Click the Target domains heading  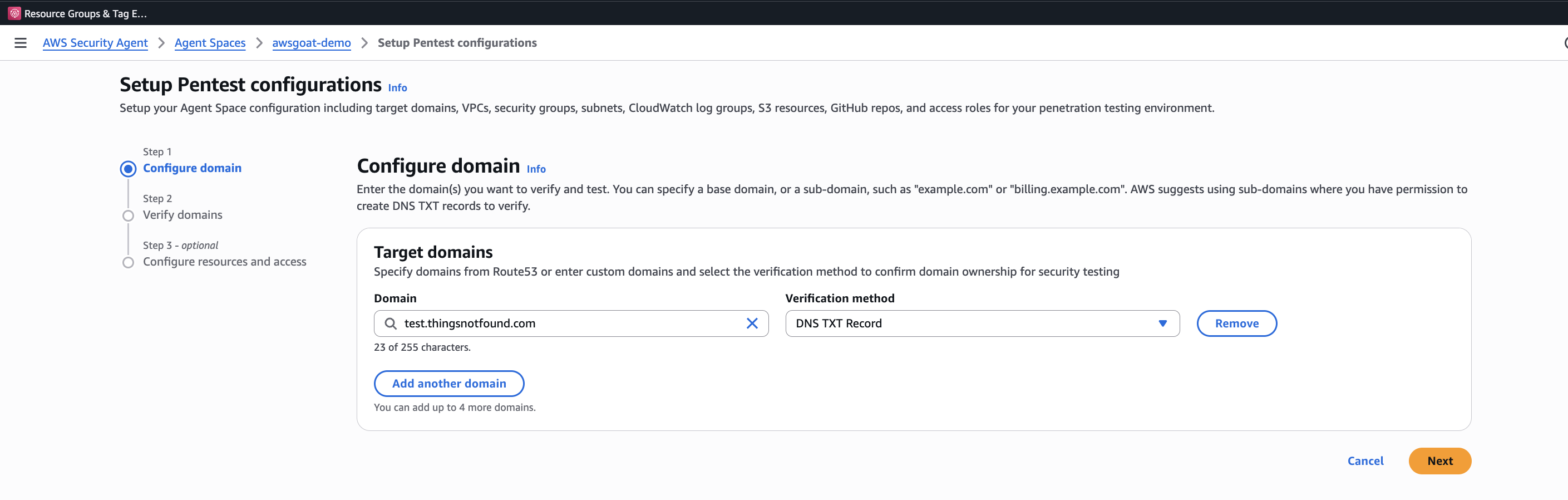pyautogui.click(x=433, y=252)
